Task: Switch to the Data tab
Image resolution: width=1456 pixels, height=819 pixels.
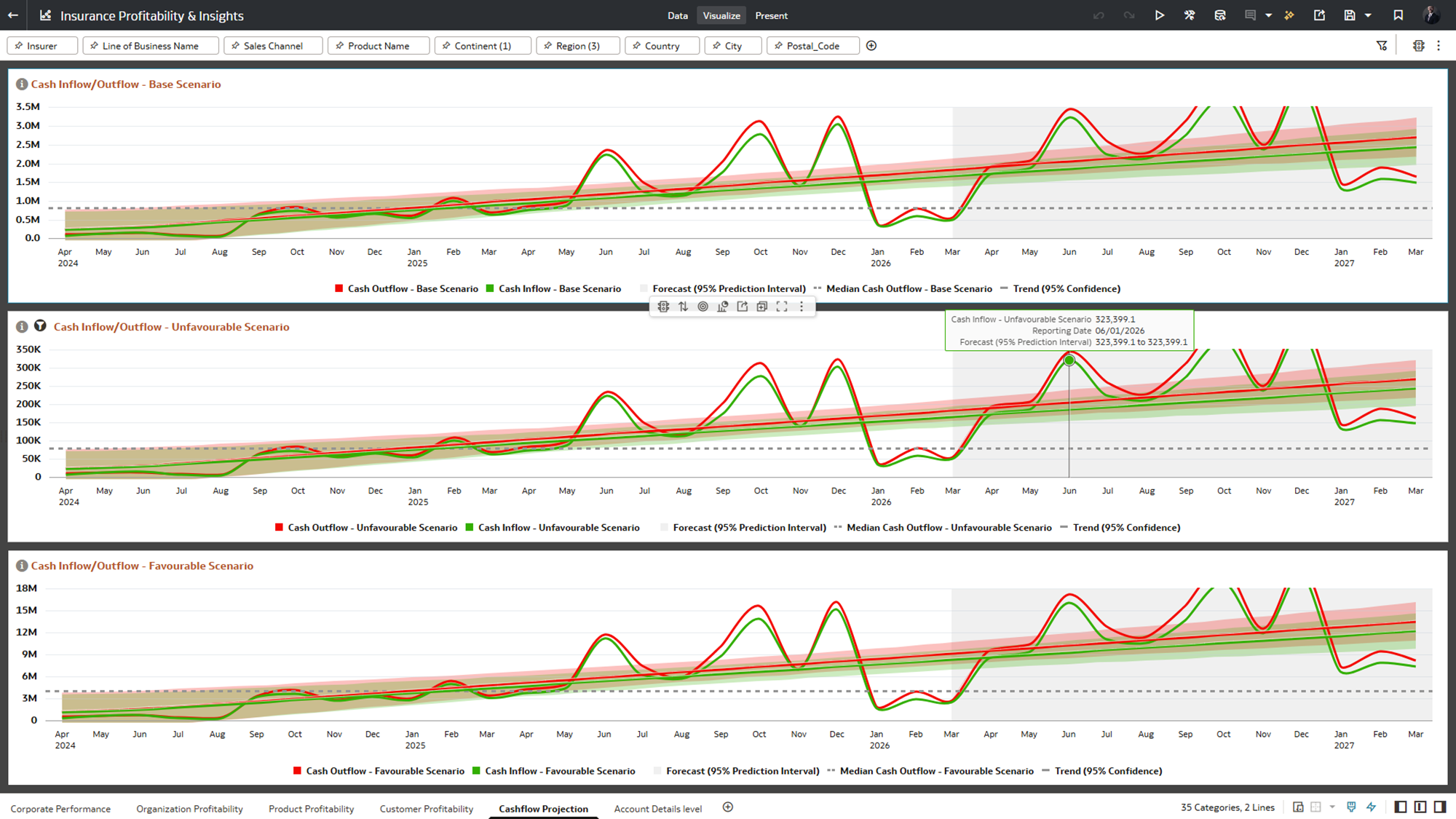Action: [677, 15]
